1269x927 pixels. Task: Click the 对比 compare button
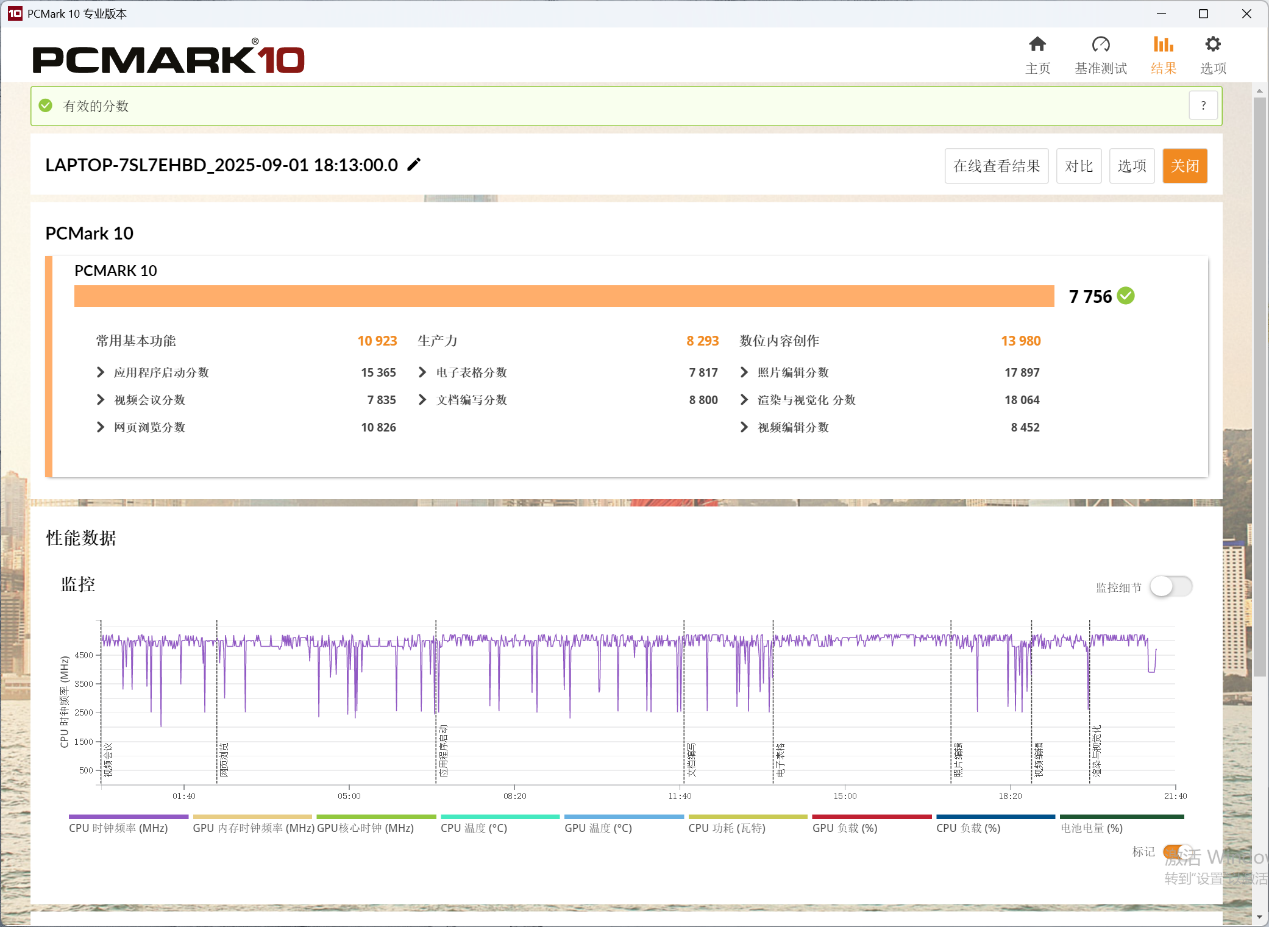tap(1078, 166)
